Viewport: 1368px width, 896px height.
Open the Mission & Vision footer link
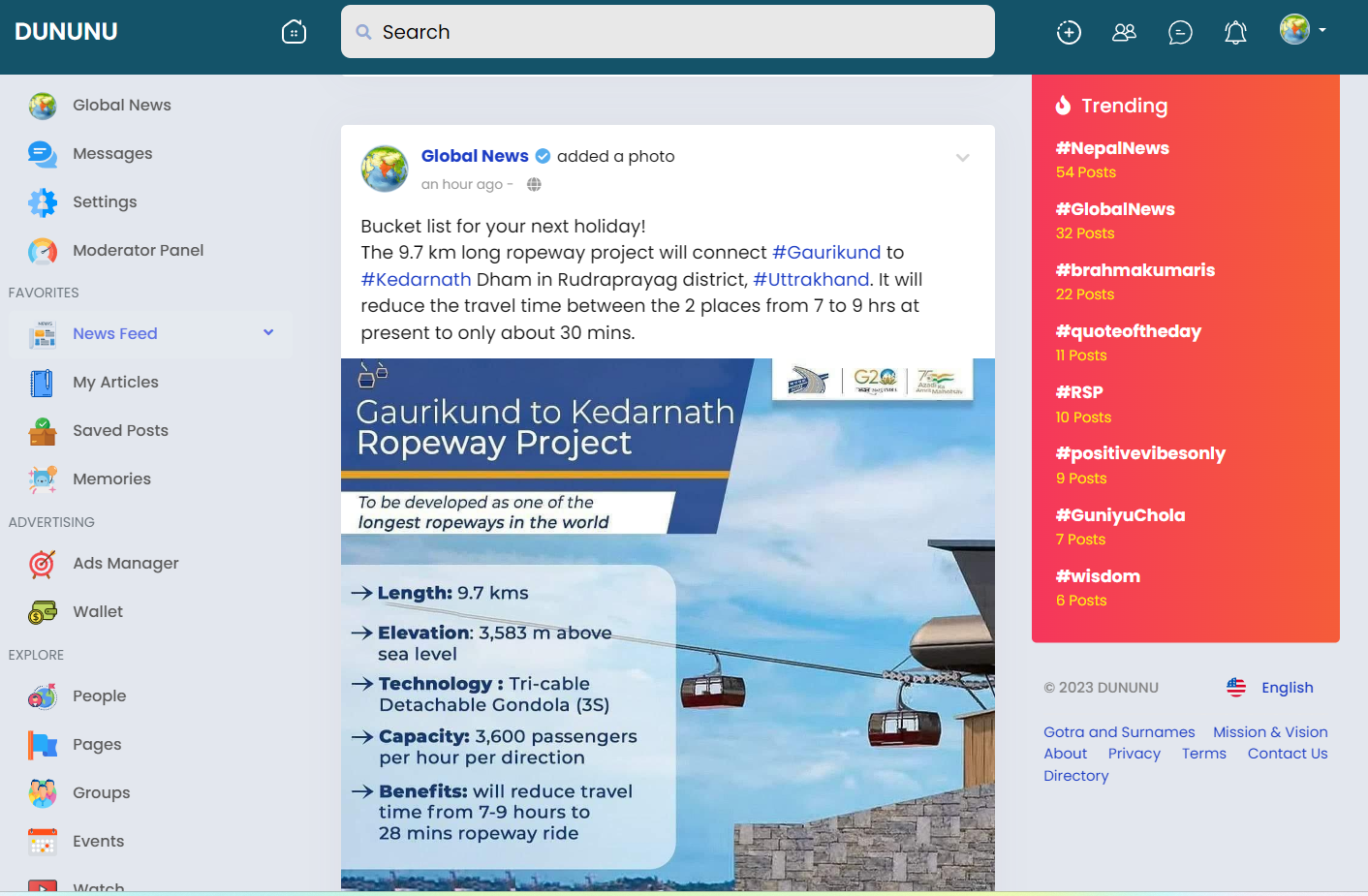1270,732
